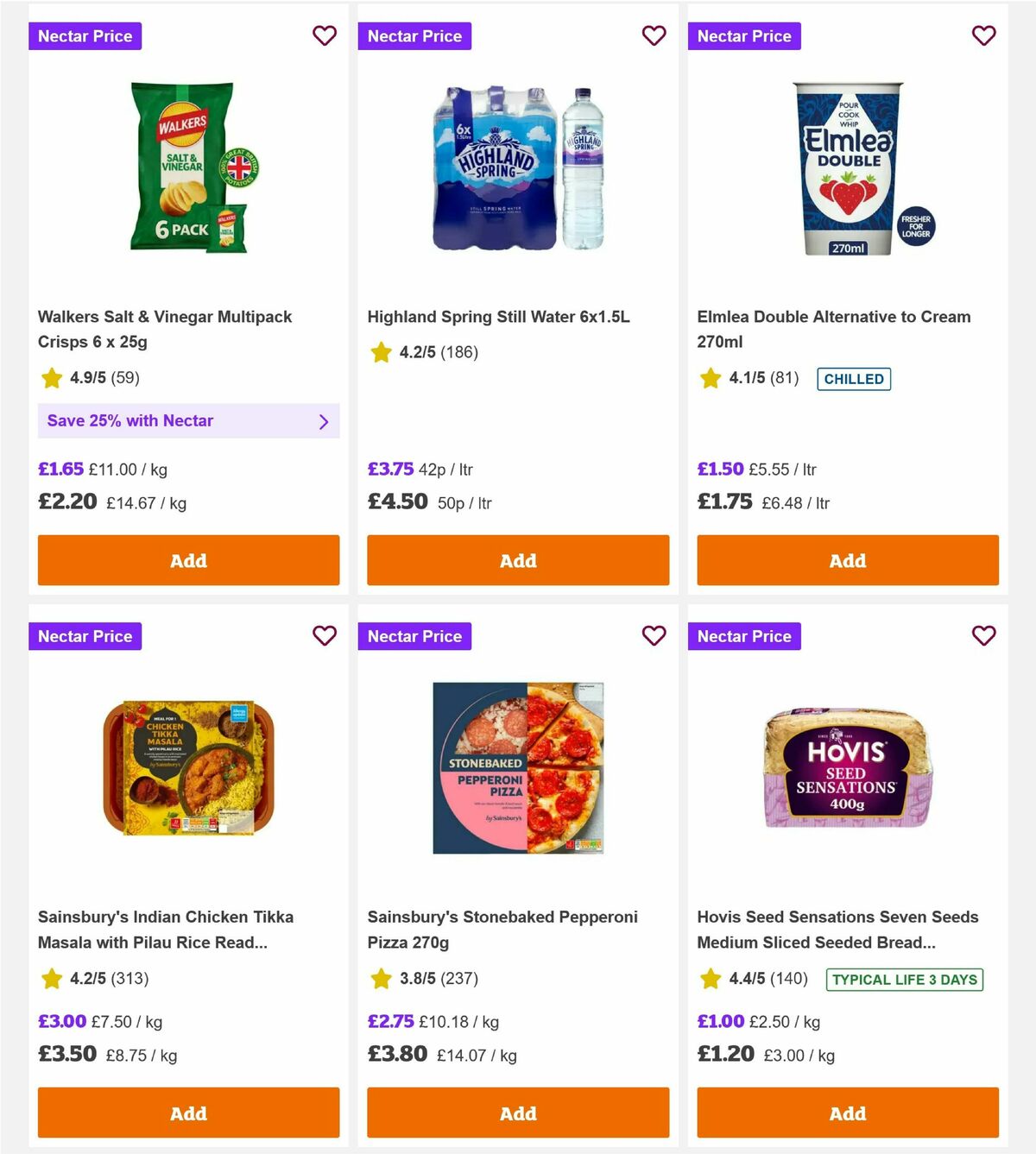Toggle the CHILLED label on Elmlea cream

pos(854,379)
